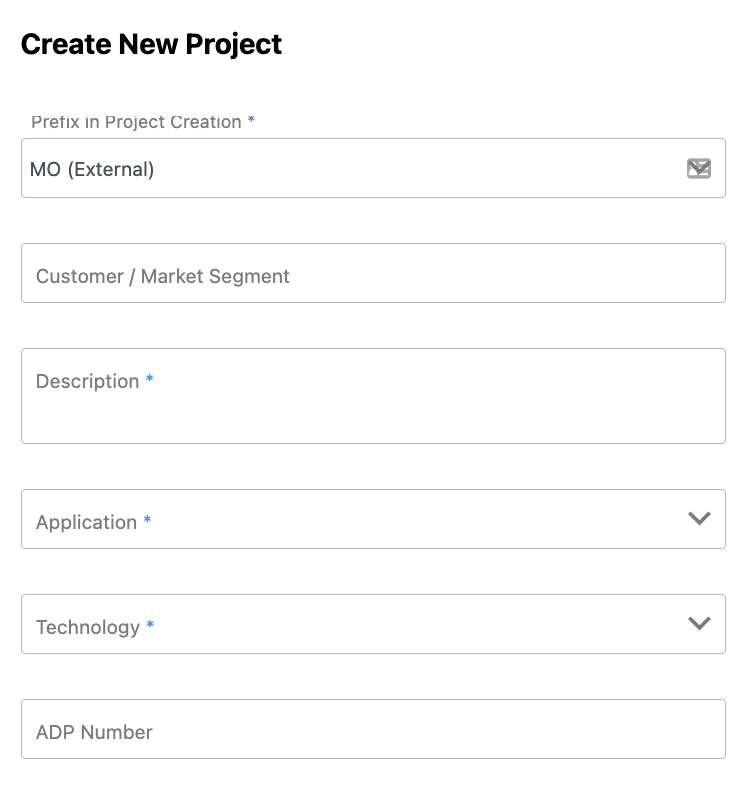Click the "ADP Number" placeholder text

point(94,732)
